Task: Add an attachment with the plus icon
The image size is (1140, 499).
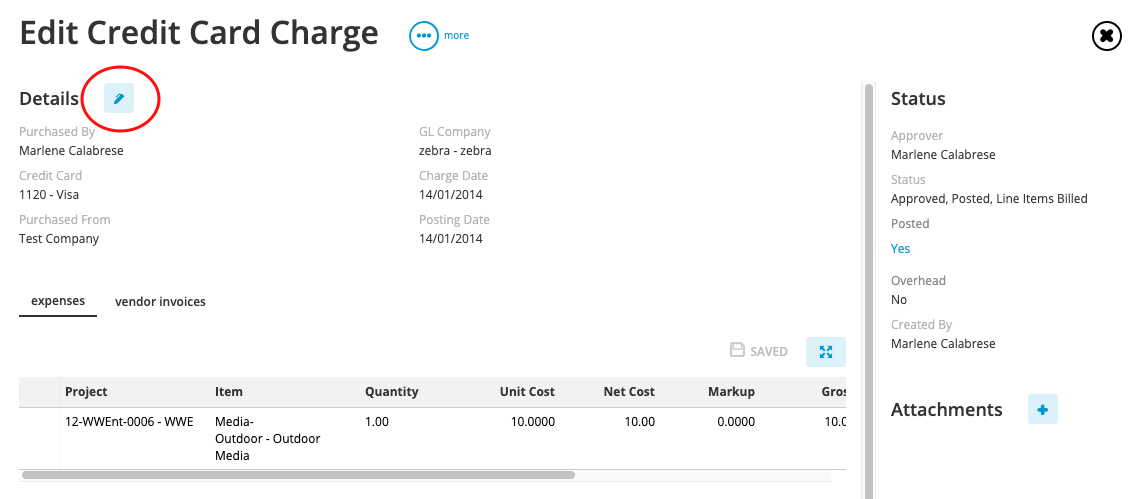Action: click(x=1043, y=410)
